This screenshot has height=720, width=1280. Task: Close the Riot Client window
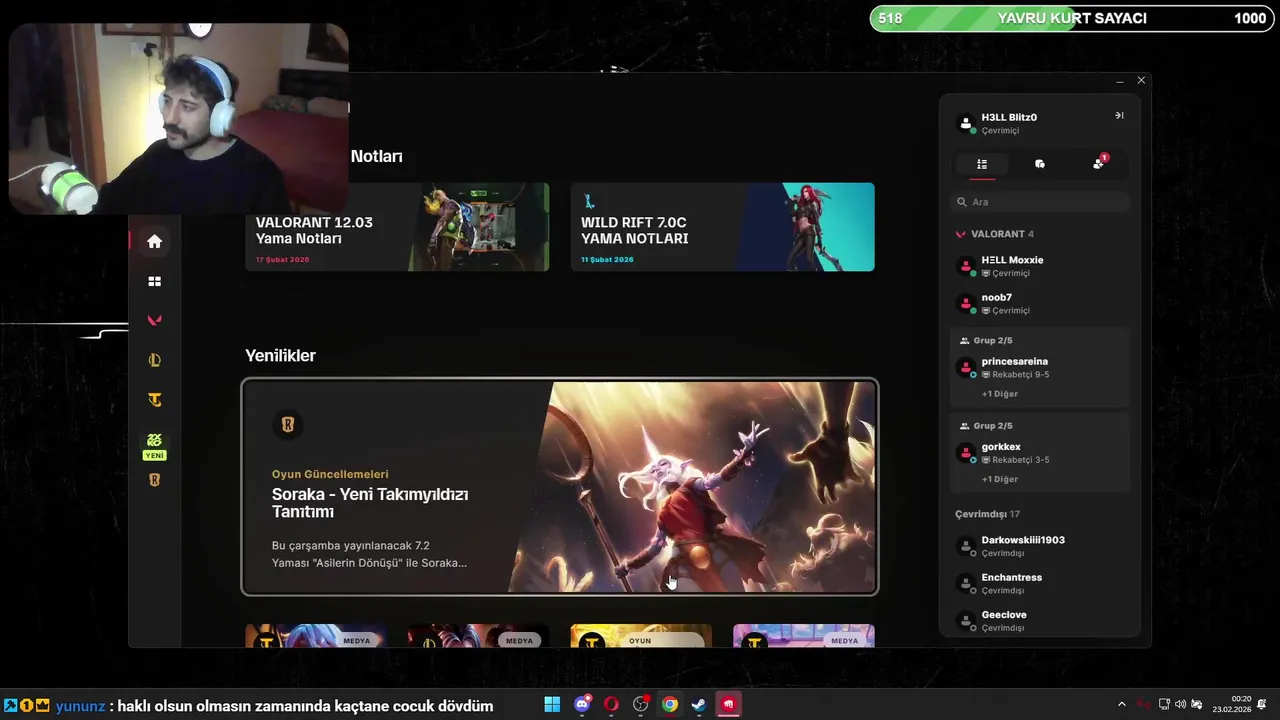(x=1141, y=80)
